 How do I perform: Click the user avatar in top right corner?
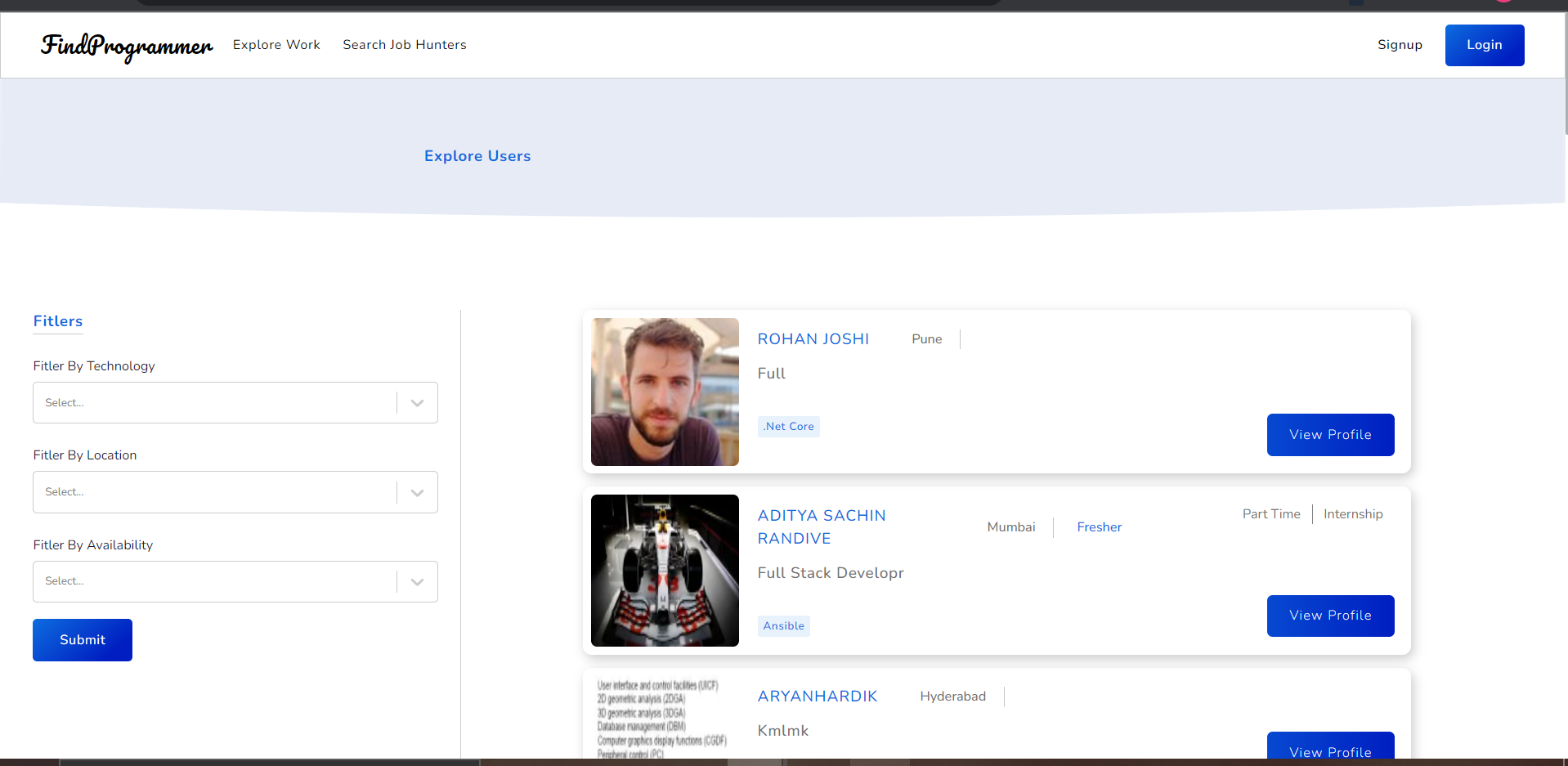pyautogui.click(x=1503, y=2)
